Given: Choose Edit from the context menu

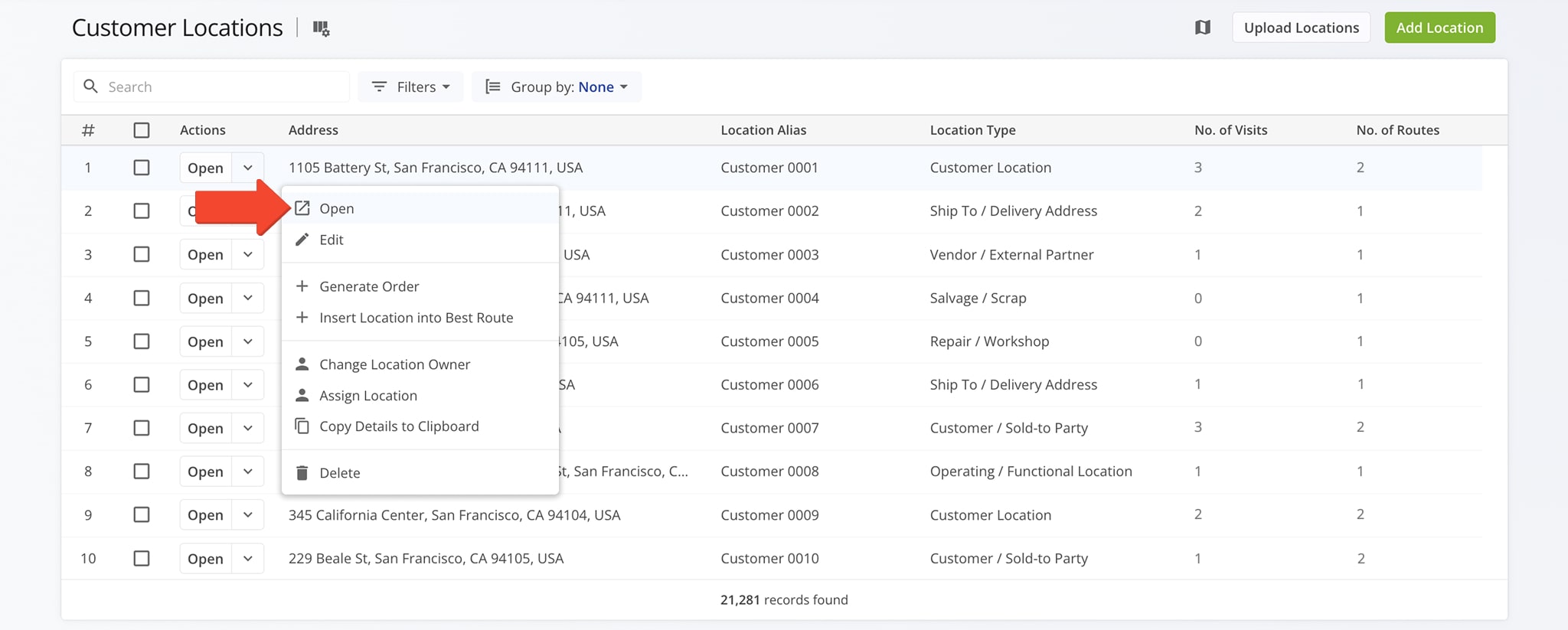Looking at the screenshot, I should 420,240.
